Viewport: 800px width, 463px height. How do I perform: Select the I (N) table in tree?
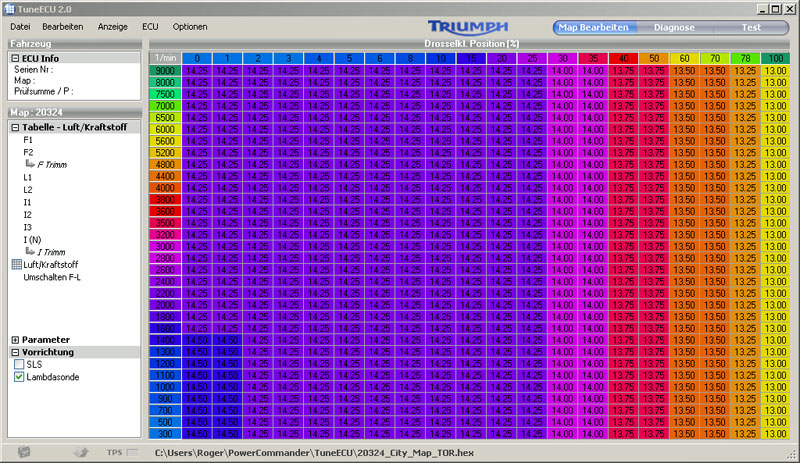click(32, 239)
